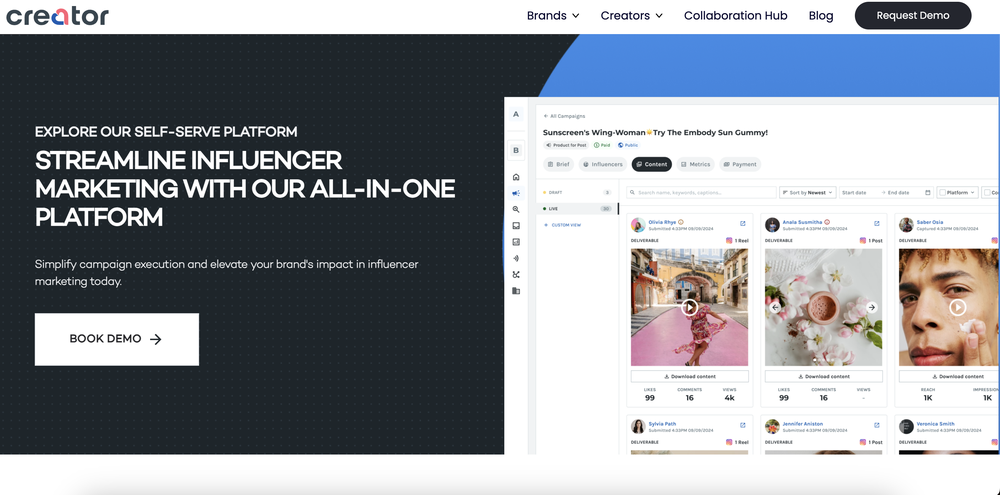Click the Book Demo button

pos(117,339)
